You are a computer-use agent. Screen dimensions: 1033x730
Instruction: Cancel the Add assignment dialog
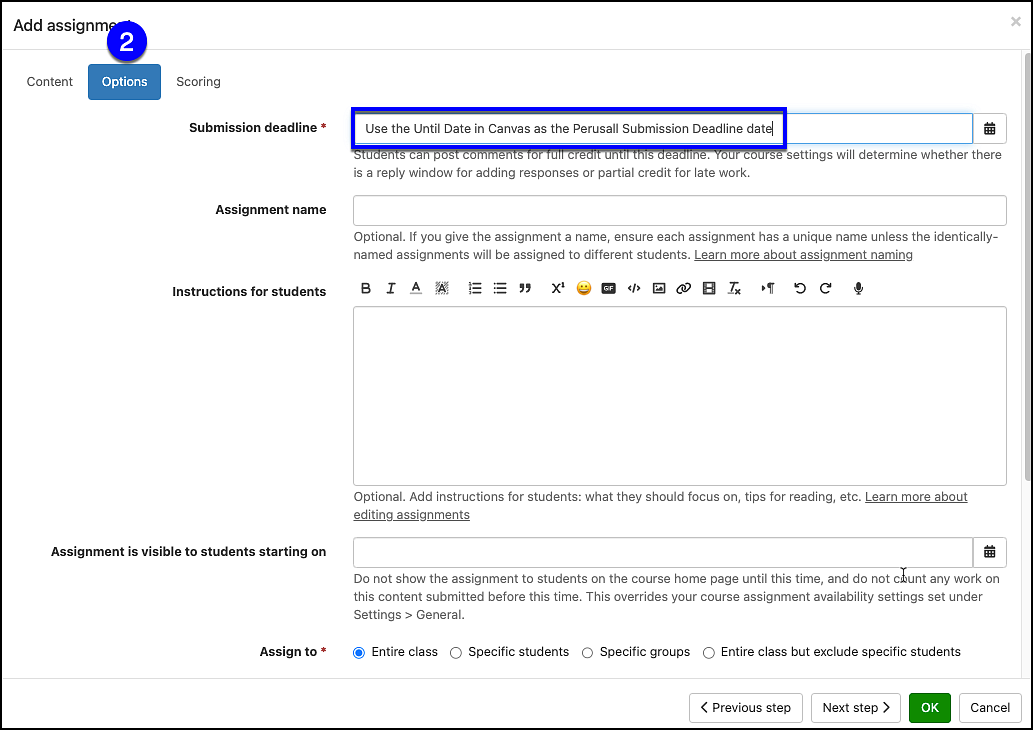pos(990,708)
